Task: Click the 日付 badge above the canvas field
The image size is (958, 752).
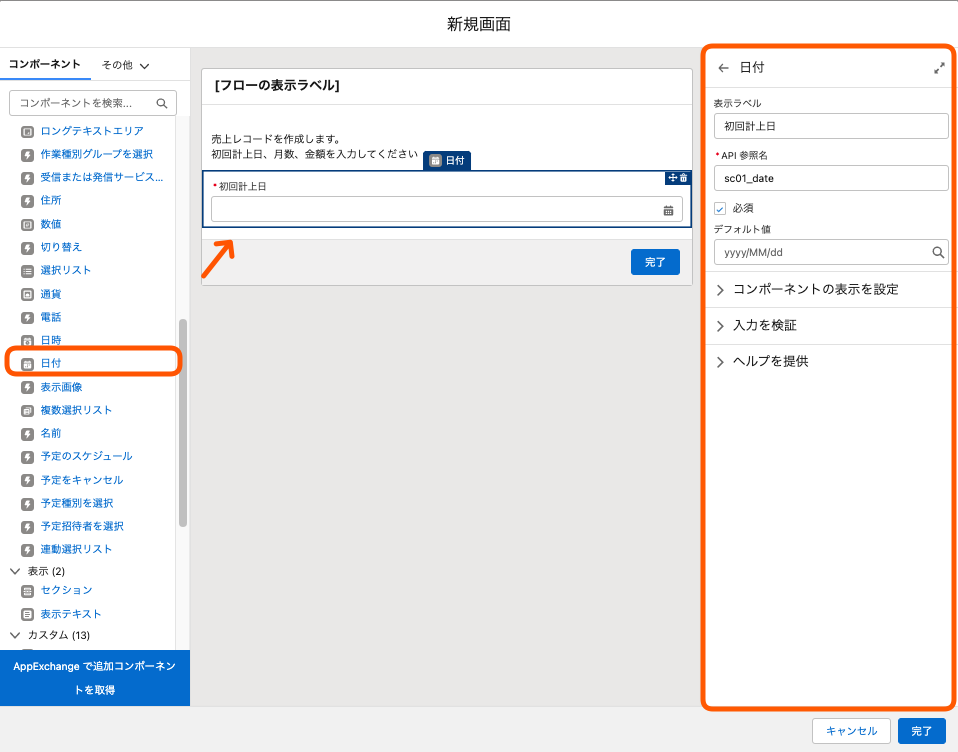Action: point(447,161)
